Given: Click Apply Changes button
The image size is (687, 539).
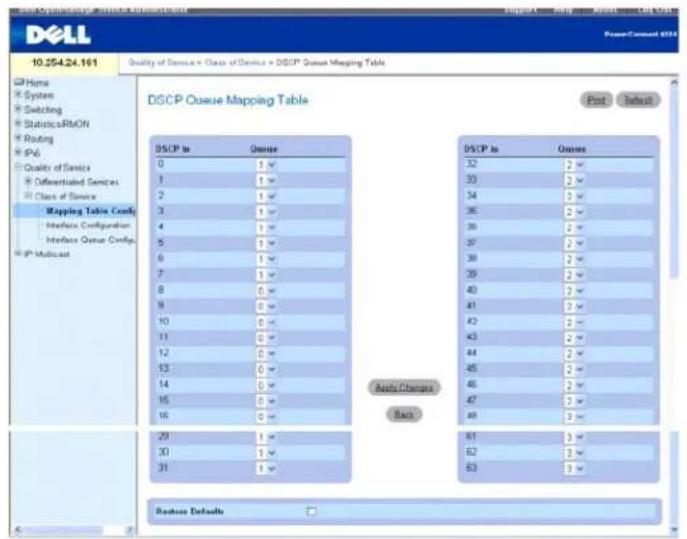Looking at the screenshot, I should tap(404, 387).
